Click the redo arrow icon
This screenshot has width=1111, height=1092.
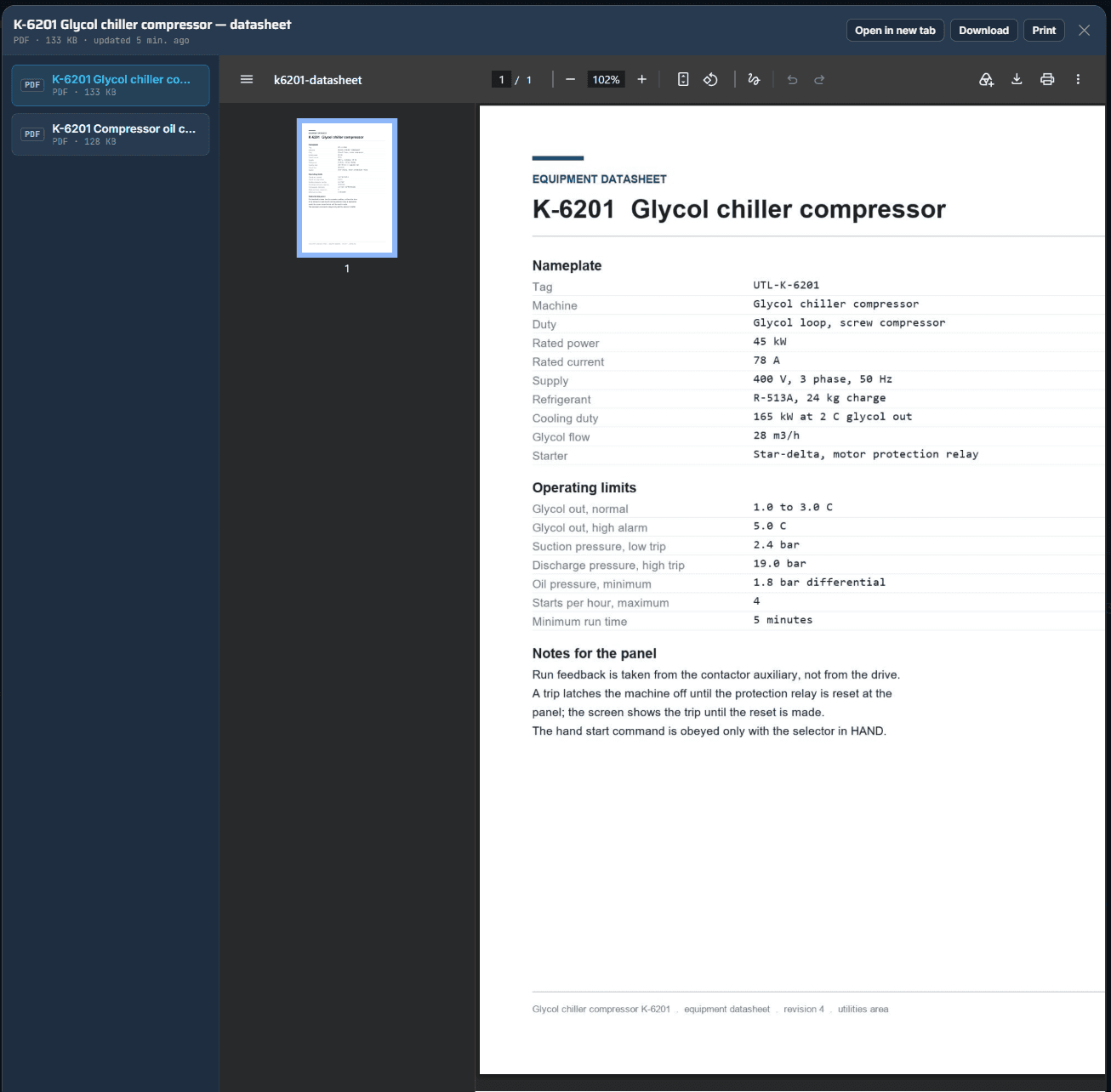point(819,79)
